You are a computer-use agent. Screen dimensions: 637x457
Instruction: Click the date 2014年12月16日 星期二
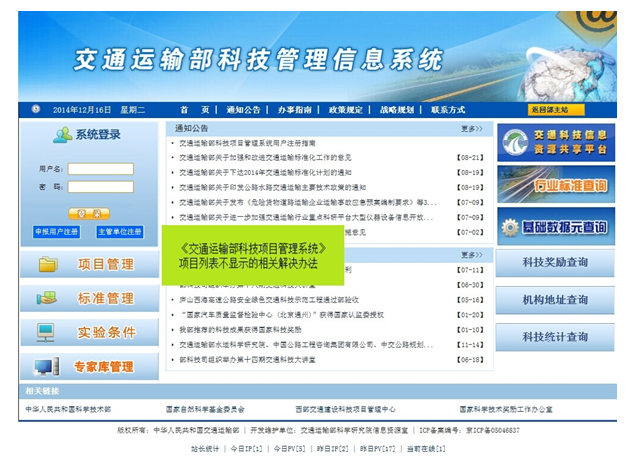coord(99,110)
